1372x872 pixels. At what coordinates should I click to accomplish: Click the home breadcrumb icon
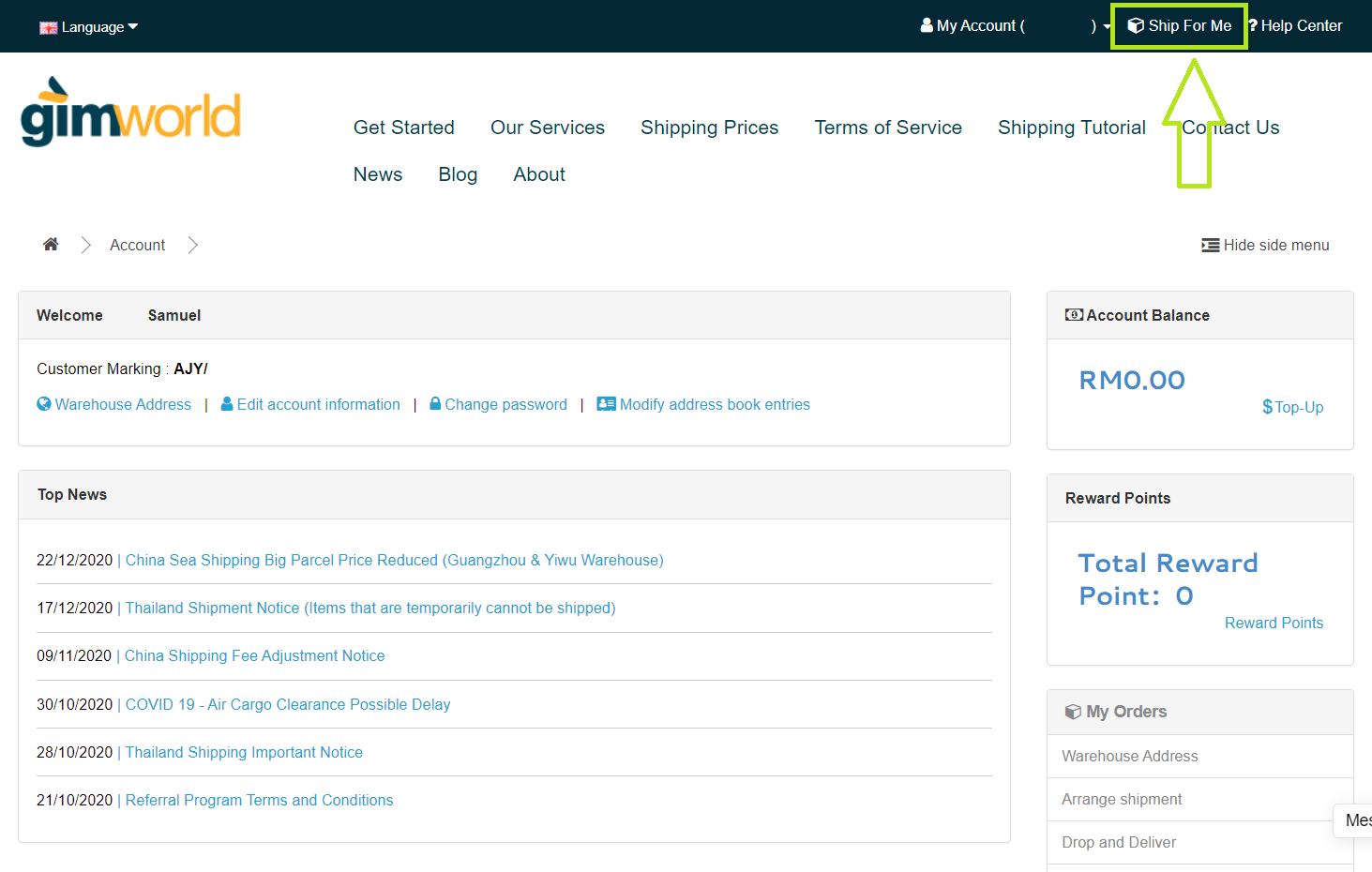pos(51,245)
